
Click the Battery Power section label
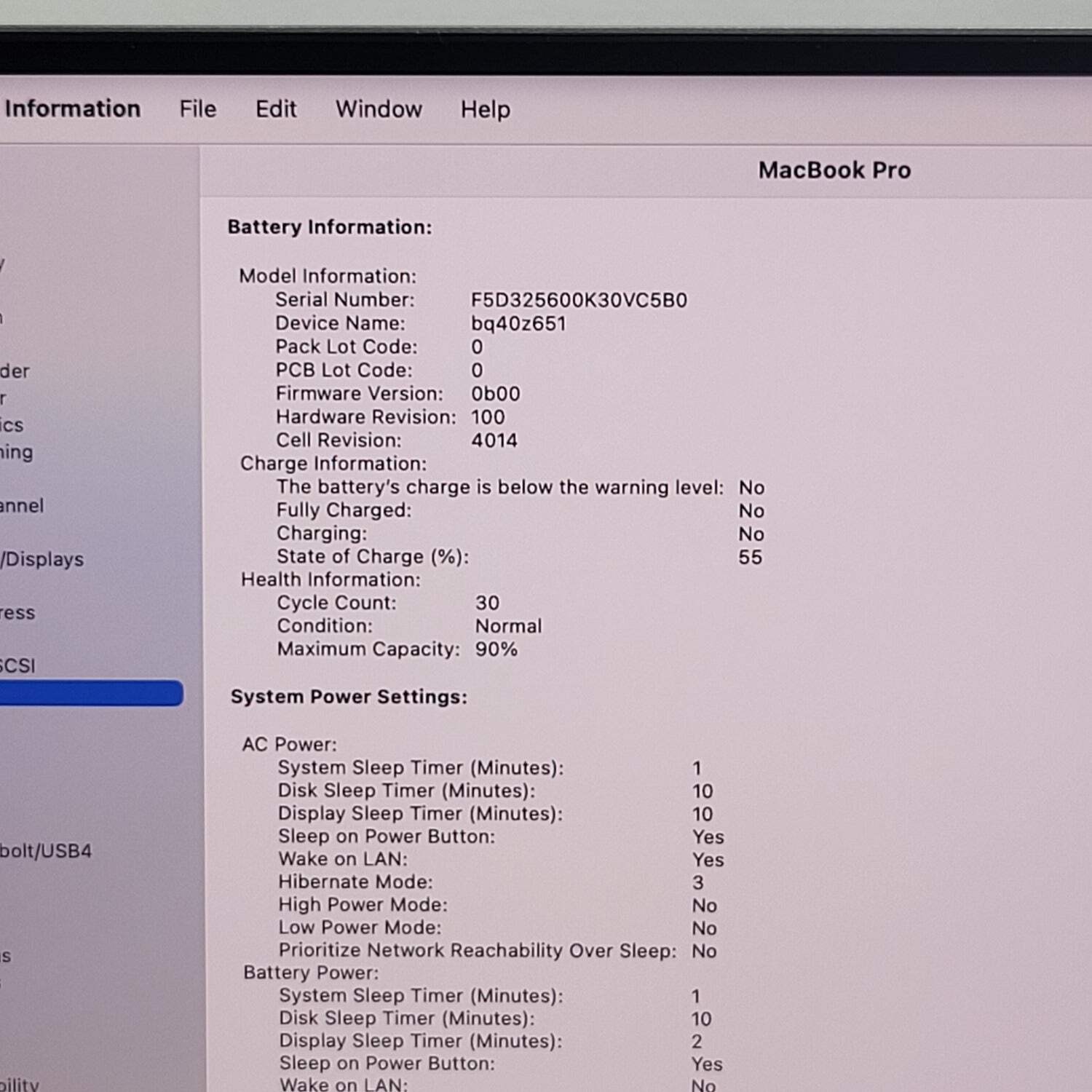coord(311,973)
